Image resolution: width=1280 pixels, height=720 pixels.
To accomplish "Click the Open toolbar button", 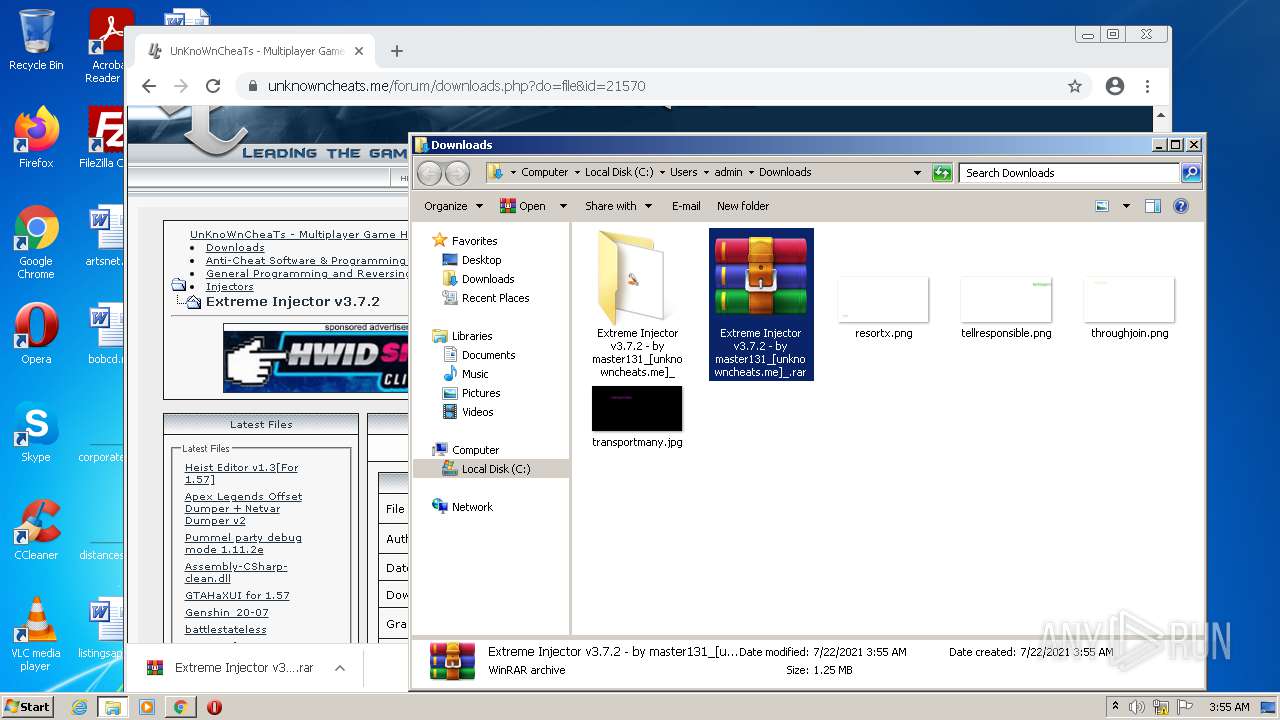I will (x=523, y=206).
